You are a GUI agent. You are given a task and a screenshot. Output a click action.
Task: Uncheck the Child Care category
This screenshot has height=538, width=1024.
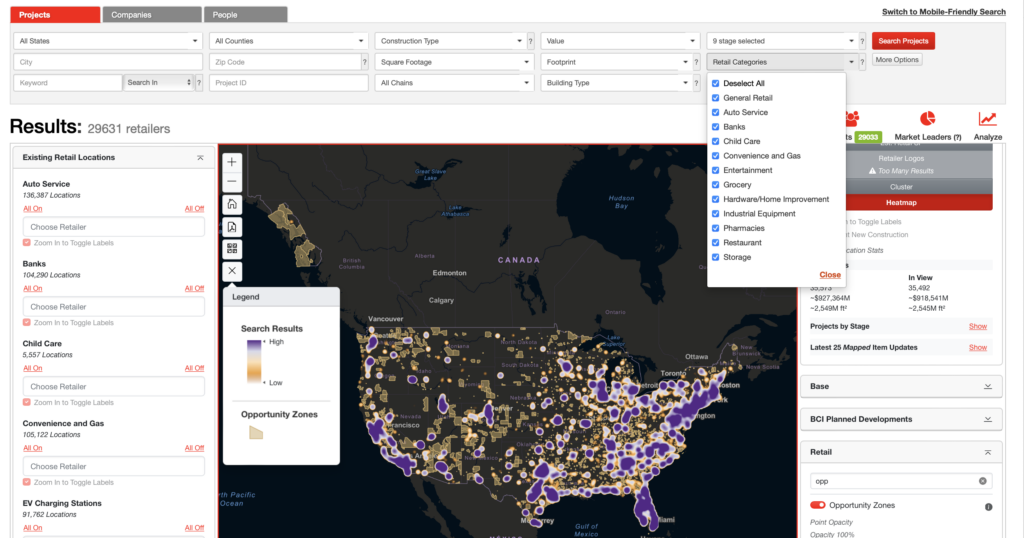[716, 141]
